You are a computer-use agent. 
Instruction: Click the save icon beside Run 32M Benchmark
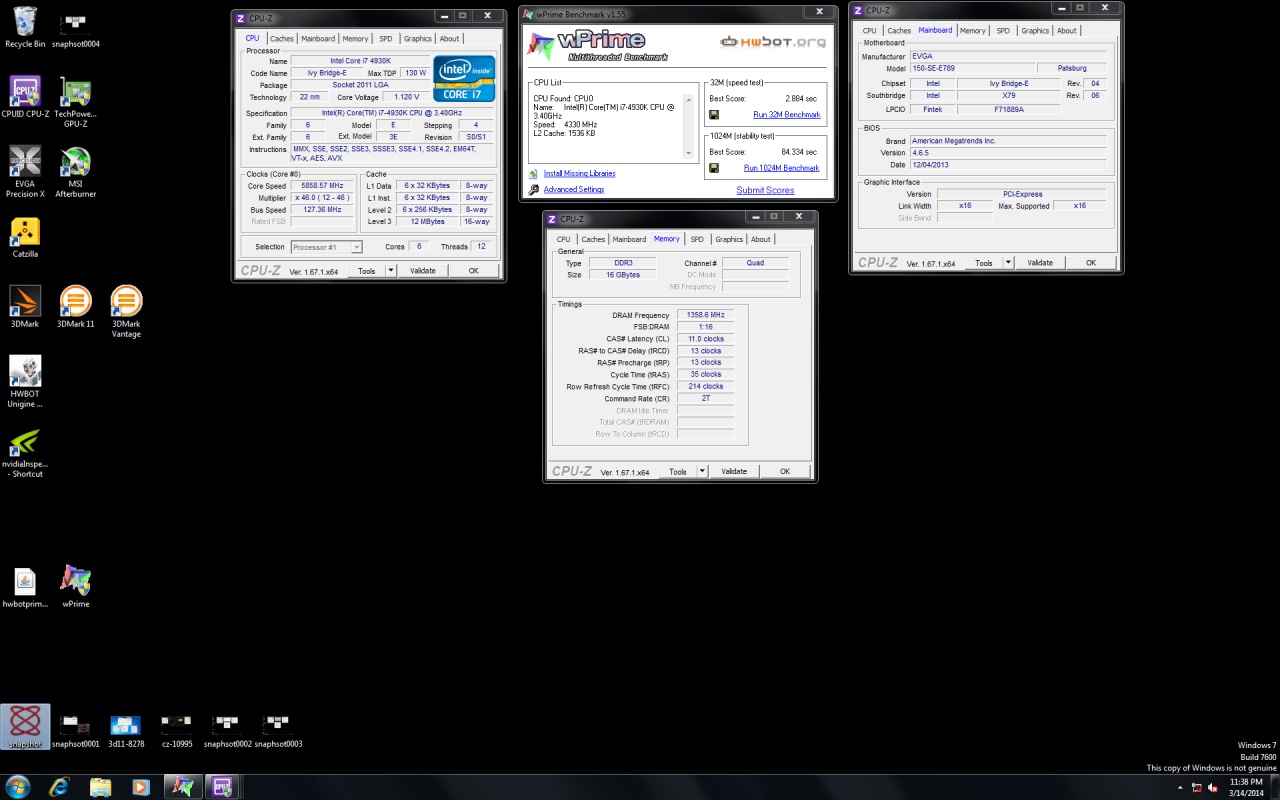pyautogui.click(x=714, y=115)
